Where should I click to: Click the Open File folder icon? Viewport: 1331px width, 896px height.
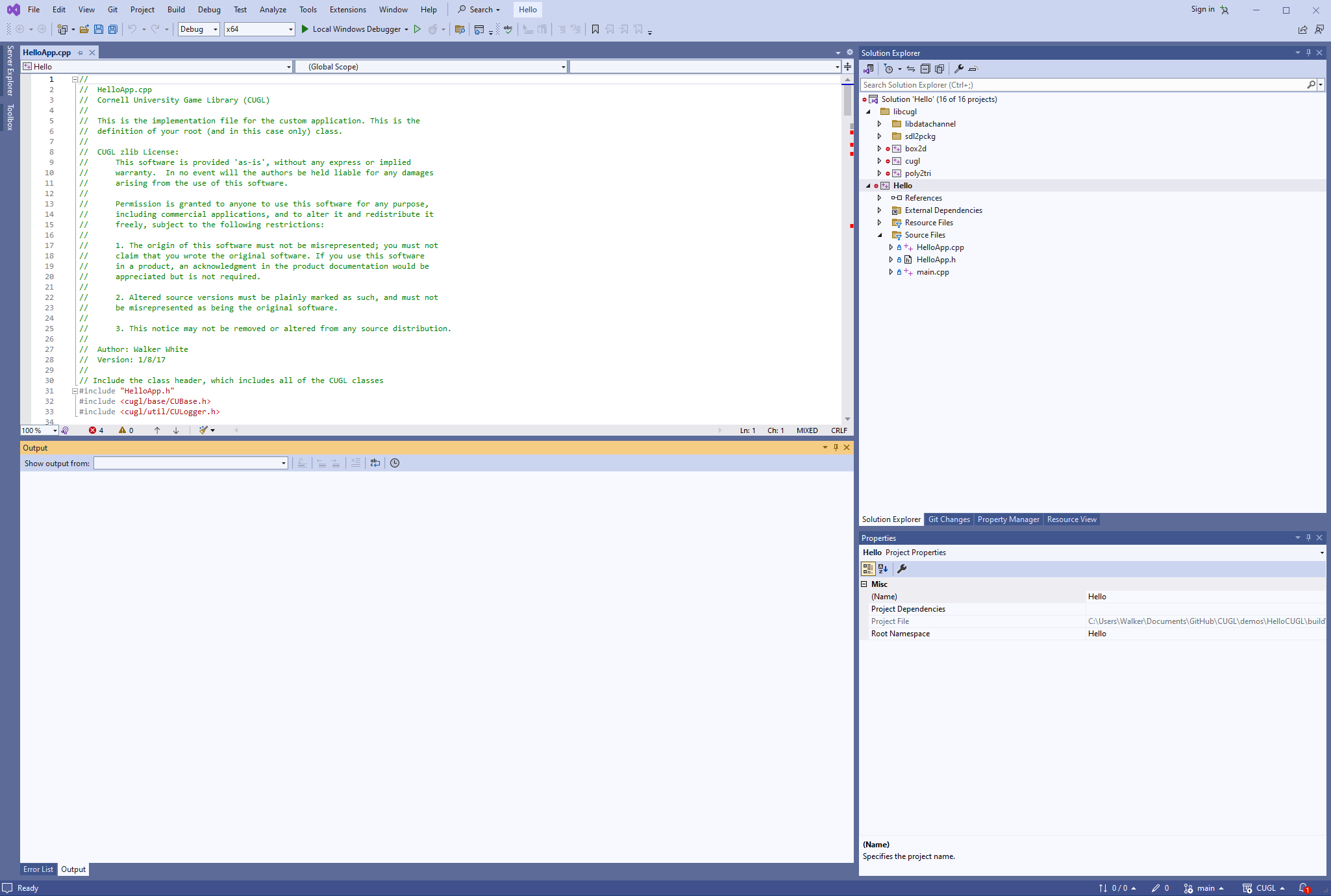(84, 29)
